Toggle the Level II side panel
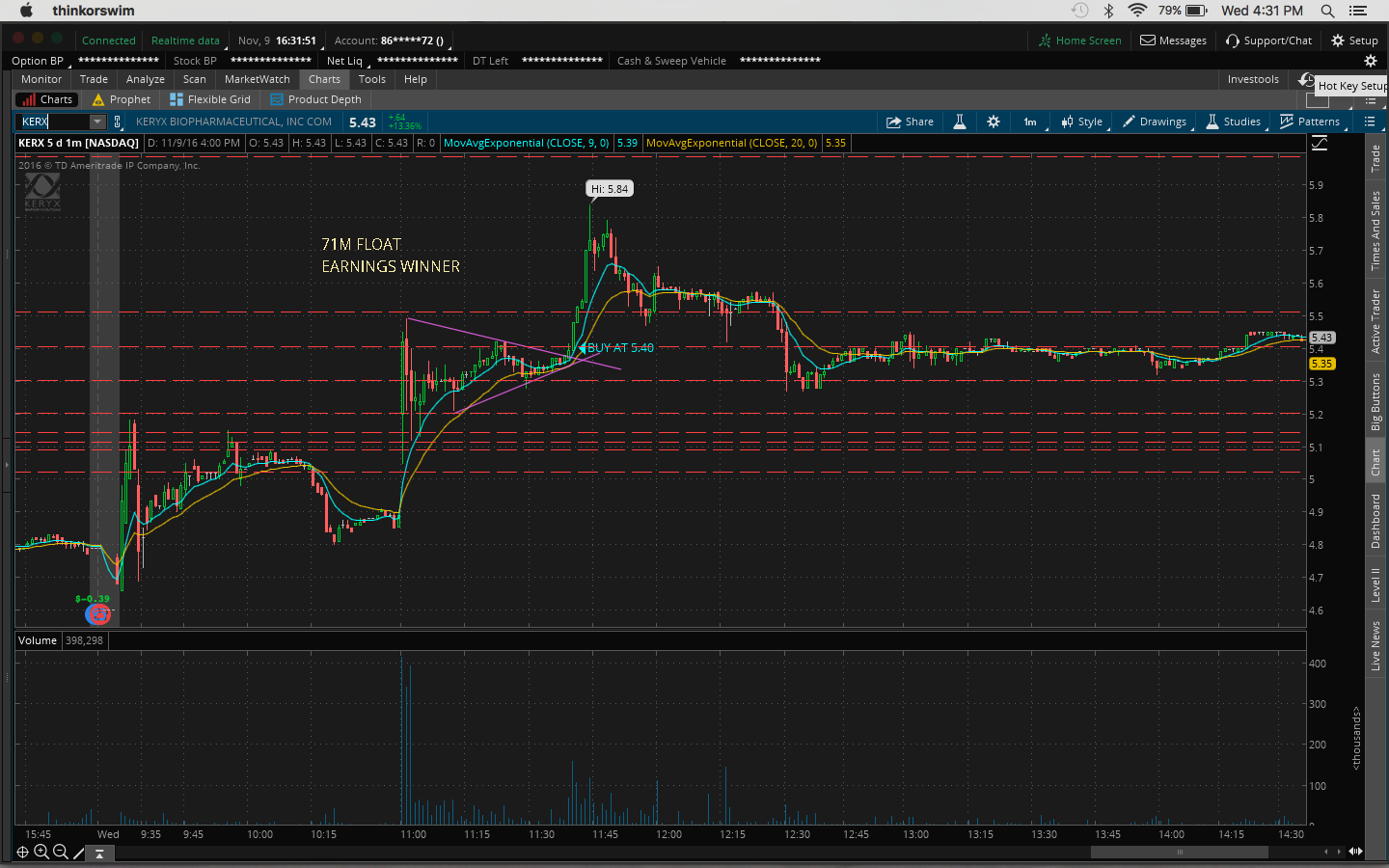 [1375, 584]
